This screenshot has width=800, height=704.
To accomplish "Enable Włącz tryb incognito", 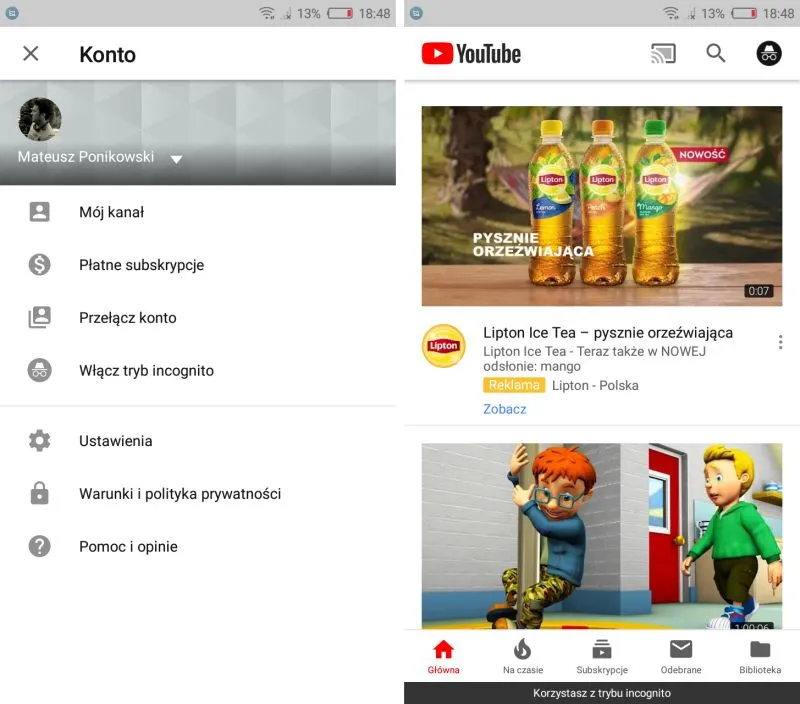I will coord(145,370).
